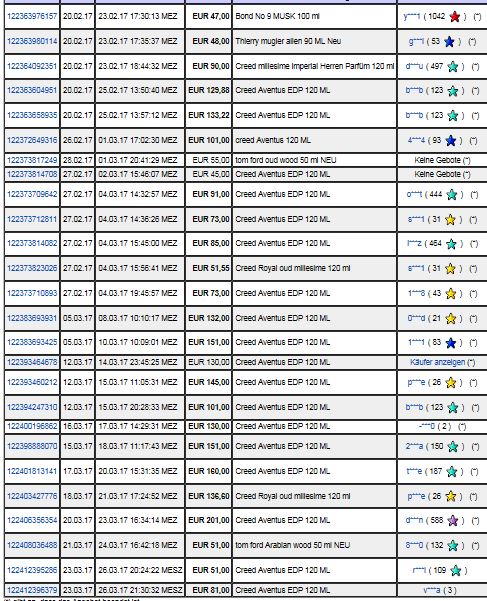Open buyer profile g***l
The width and height of the screenshot is (487, 601).
point(416,41)
